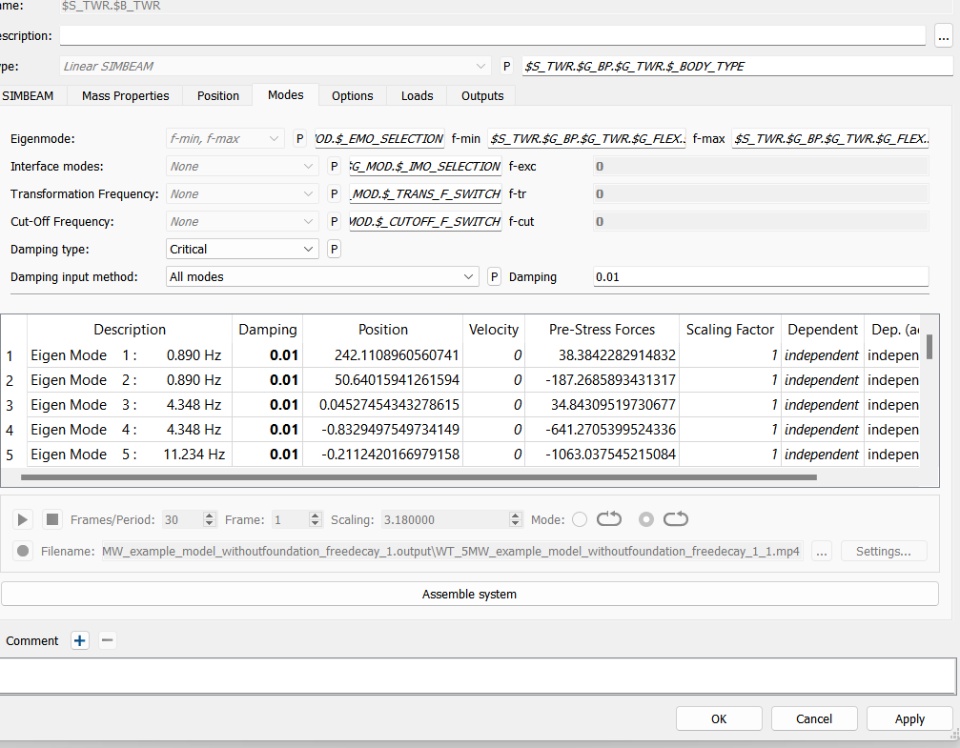960x748 pixels.
Task: Click row header number 4
Action: pyautogui.click(x=10, y=430)
